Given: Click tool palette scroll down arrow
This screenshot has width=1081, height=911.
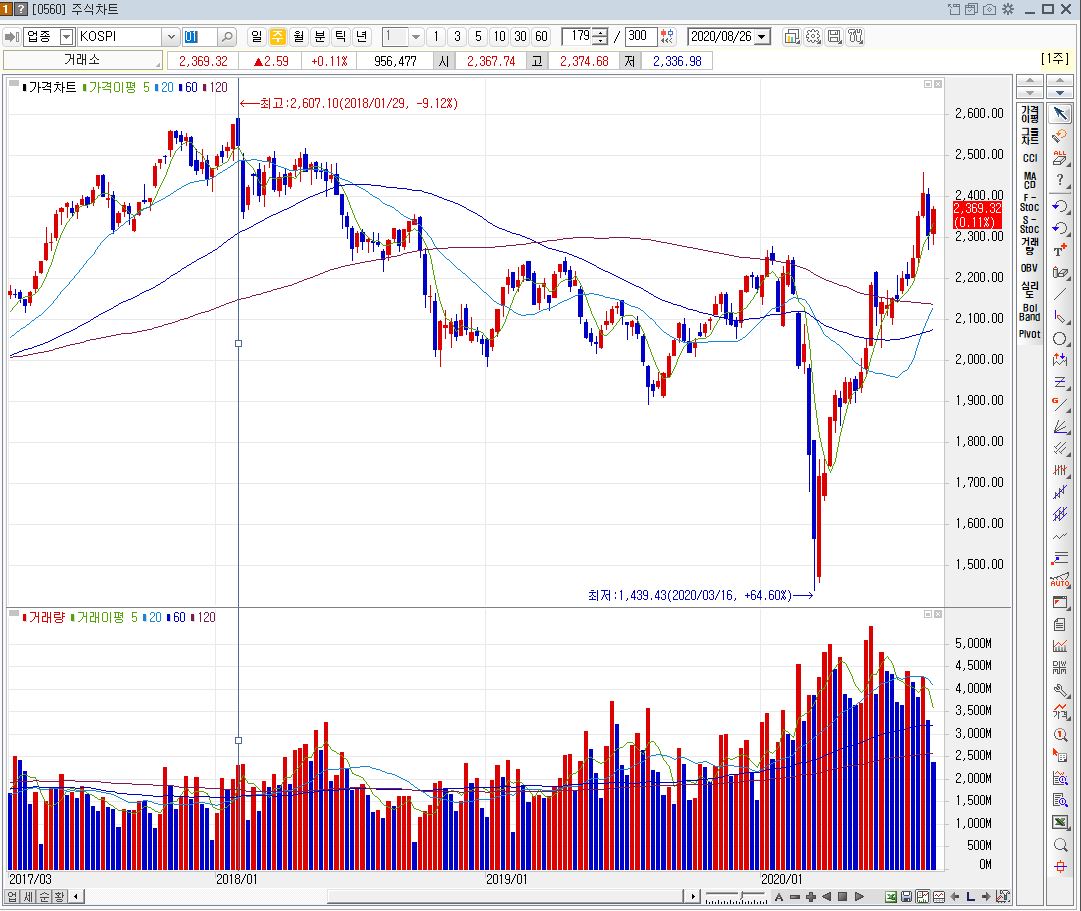Looking at the screenshot, I should click(1060, 93).
